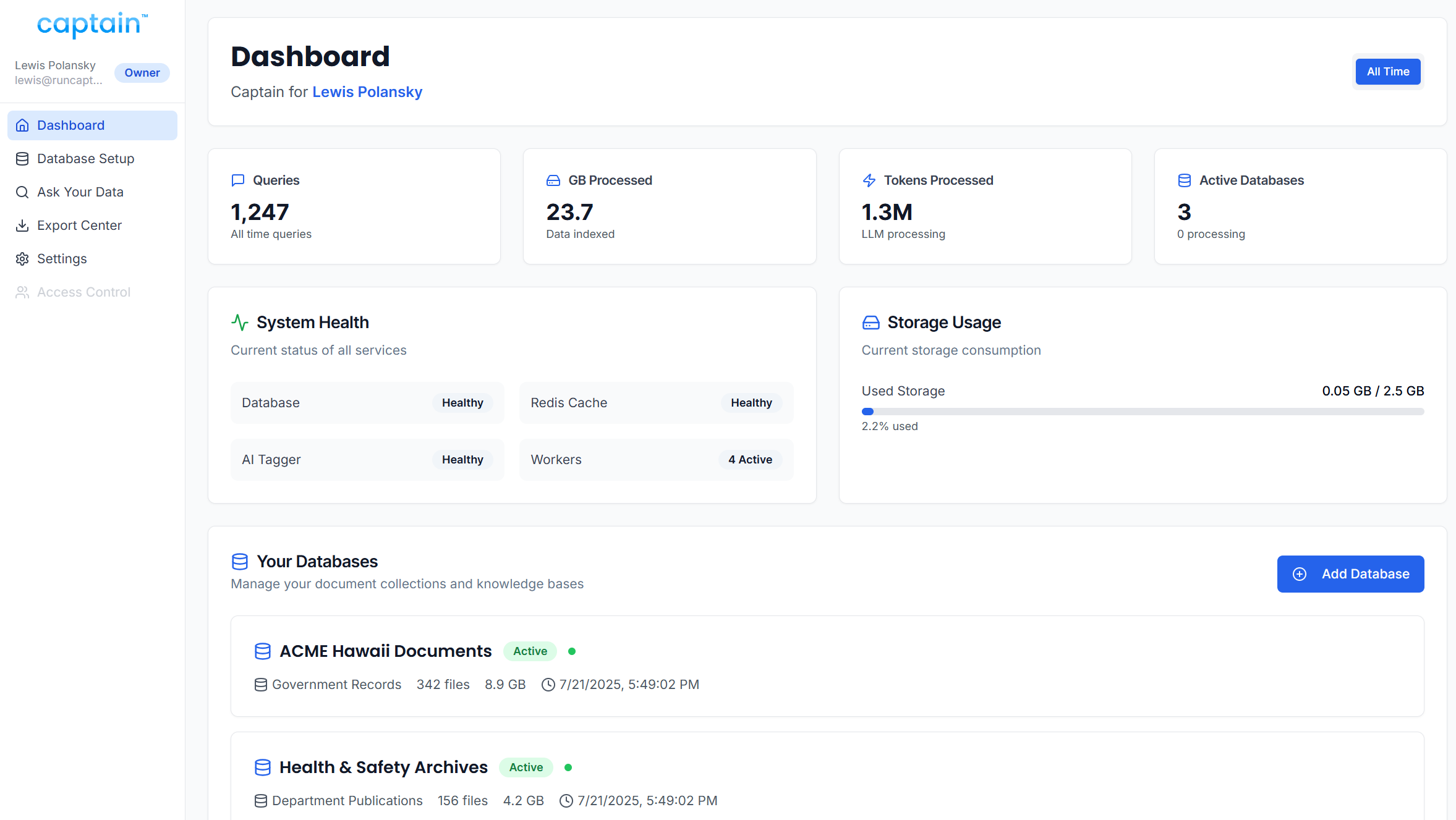
Task: Click the Ask Your Data magnifier icon
Action: pyautogui.click(x=22, y=192)
